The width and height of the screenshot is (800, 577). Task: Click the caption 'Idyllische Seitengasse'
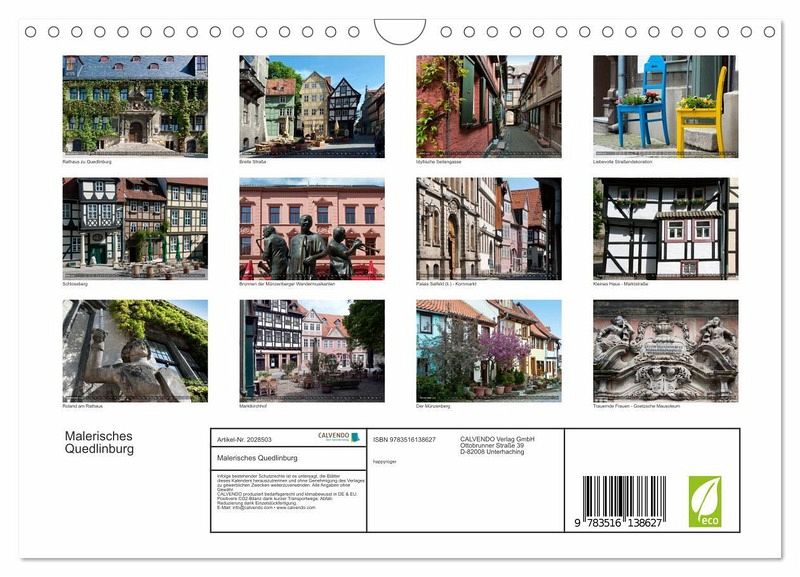(x=439, y=162)
